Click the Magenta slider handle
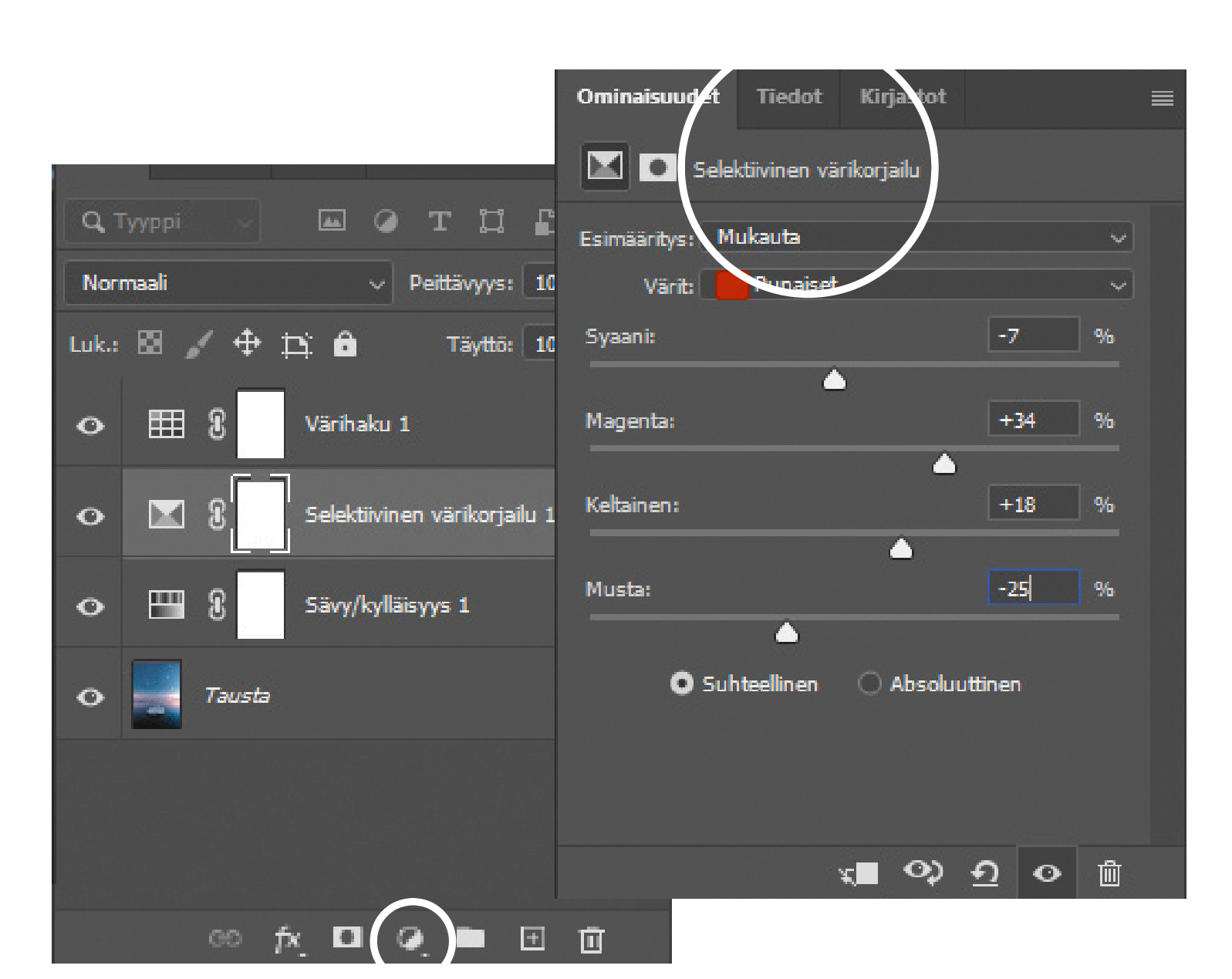The width and height of the screenshot is (1232, 979). tap(944, 464)
